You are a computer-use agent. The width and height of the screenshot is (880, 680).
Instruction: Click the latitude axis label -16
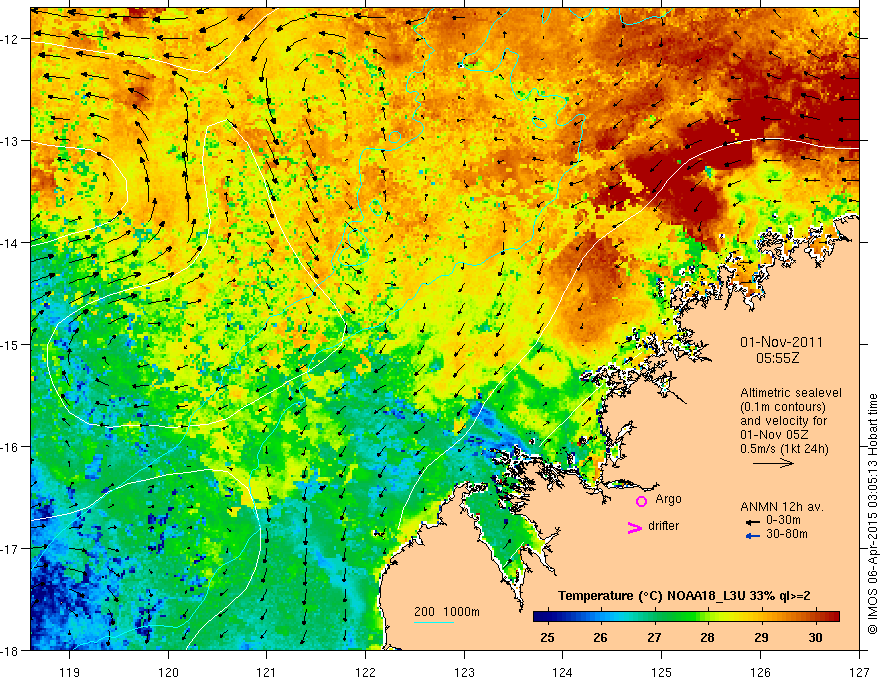[11, 447]
